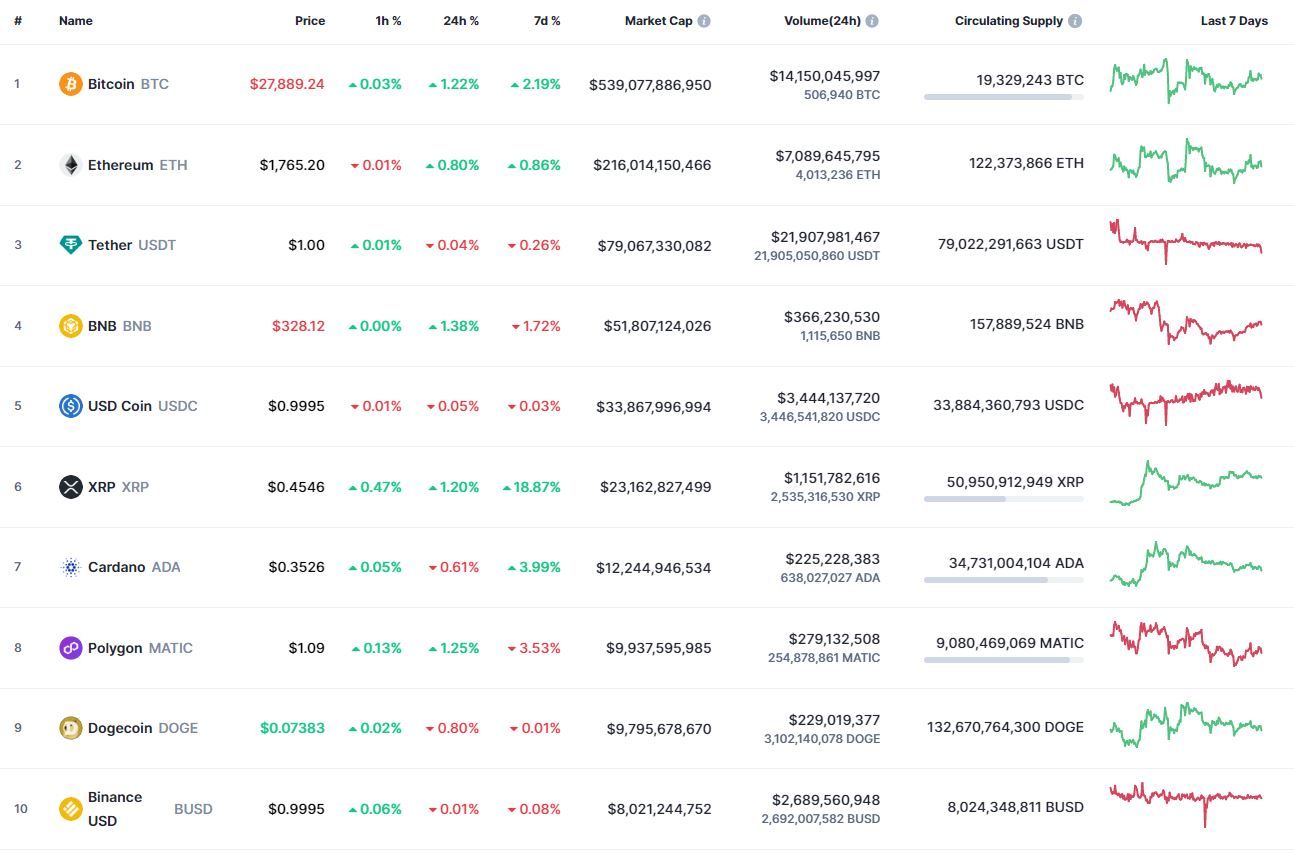Open the XRP 7-day sparkline chart

(1186, 483)
